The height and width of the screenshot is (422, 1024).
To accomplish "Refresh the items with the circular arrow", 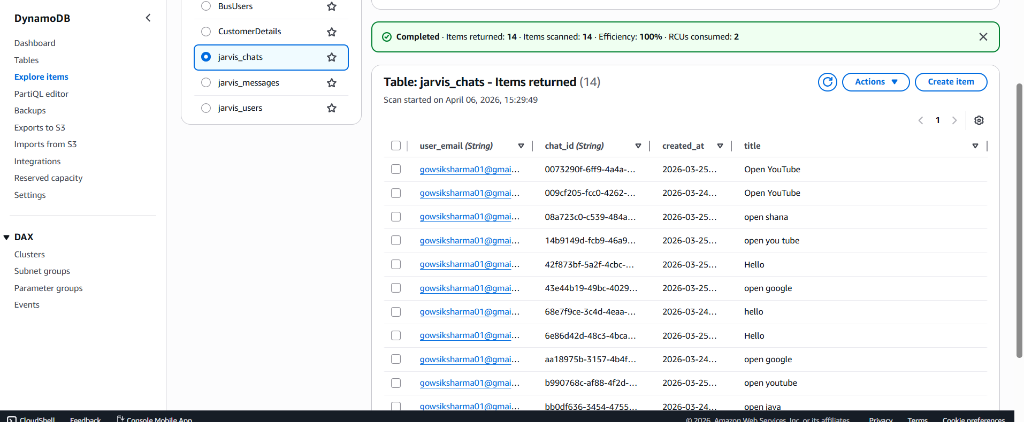I will pos(827,82).
